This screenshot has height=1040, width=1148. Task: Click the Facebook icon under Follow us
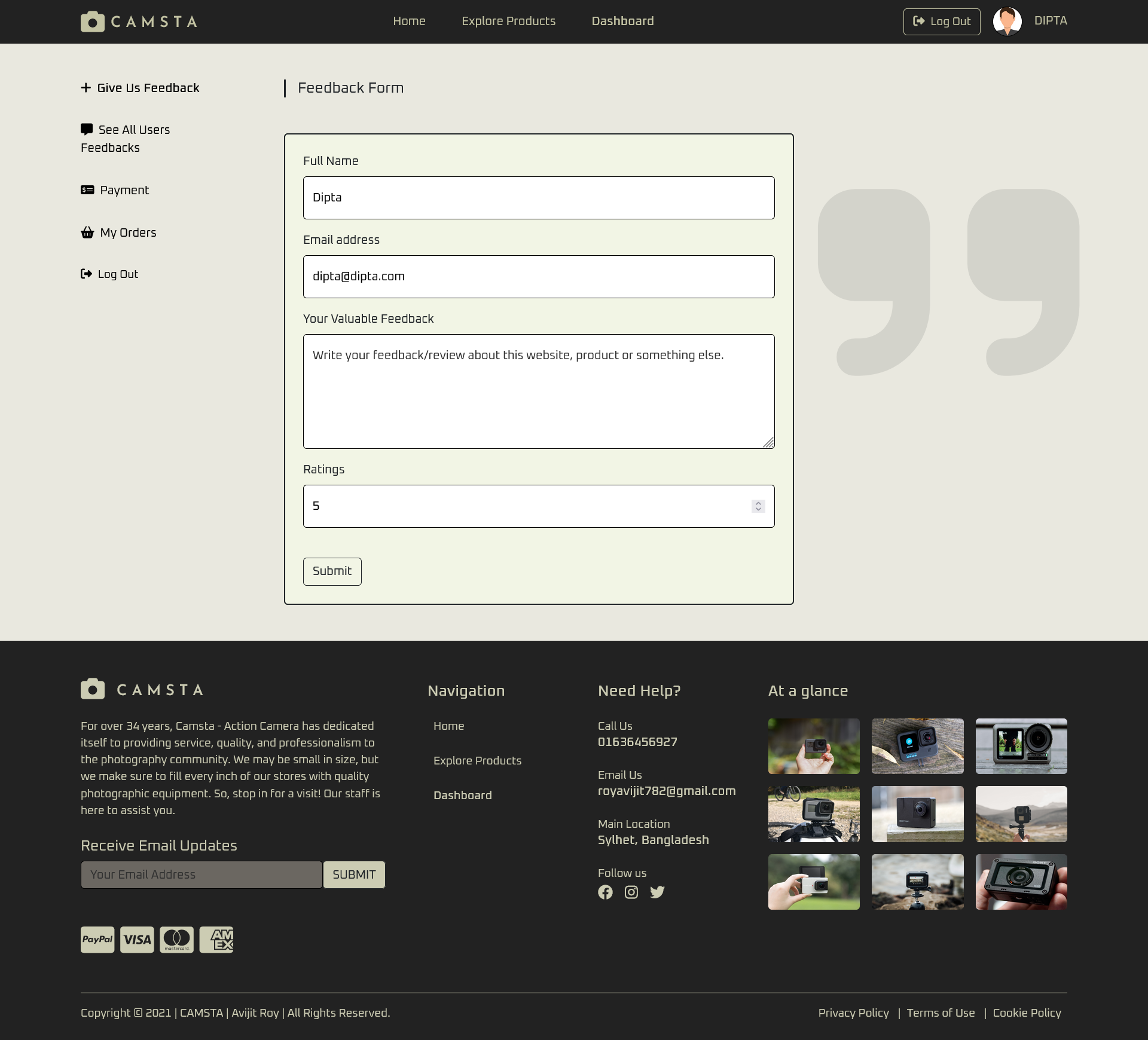pos(605,892)
